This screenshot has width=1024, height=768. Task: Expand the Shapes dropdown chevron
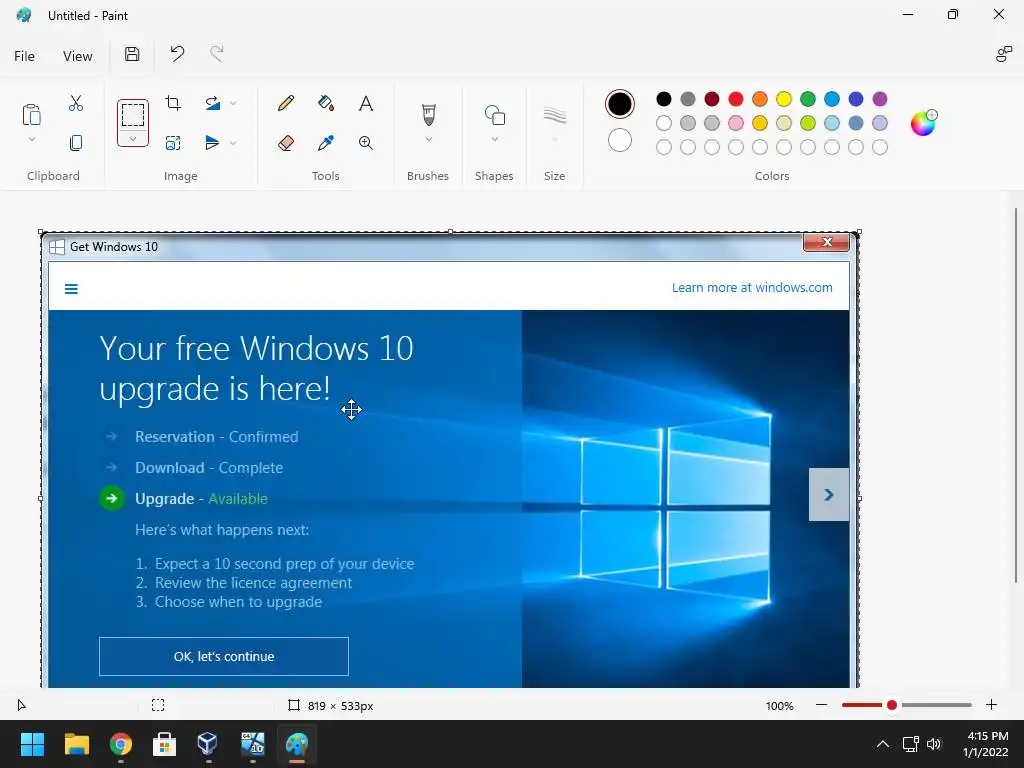[x=494, y=139]
